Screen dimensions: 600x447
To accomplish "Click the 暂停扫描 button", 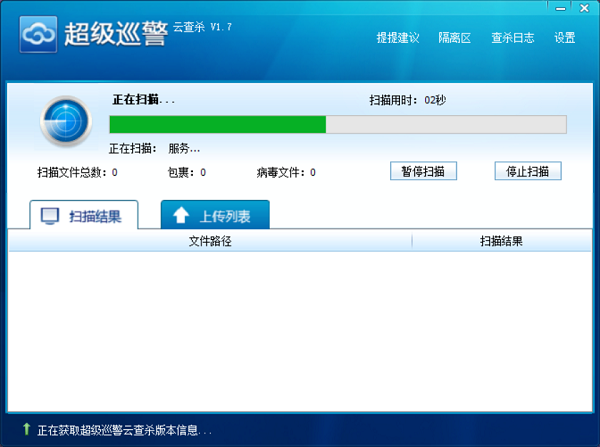I will (x=423, y=171).
